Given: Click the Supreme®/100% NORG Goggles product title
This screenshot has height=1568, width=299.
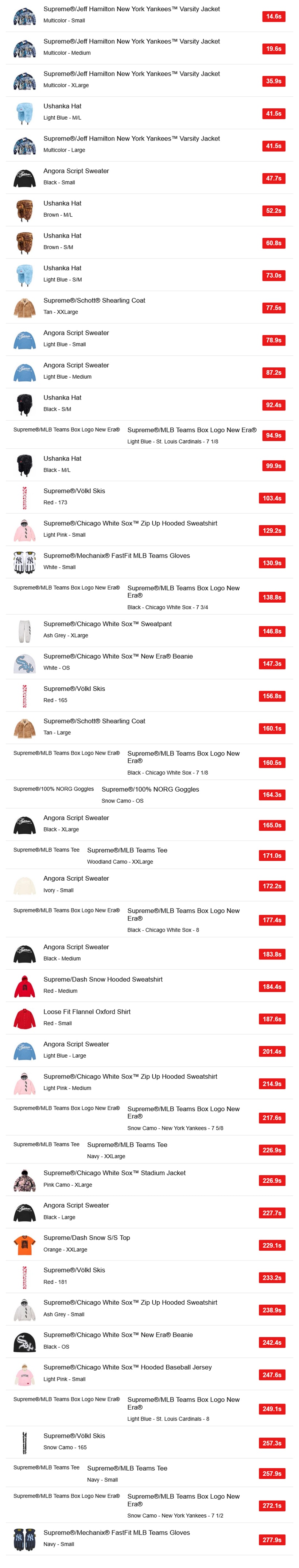Looking at the screenshot, I should click(150, 789).
